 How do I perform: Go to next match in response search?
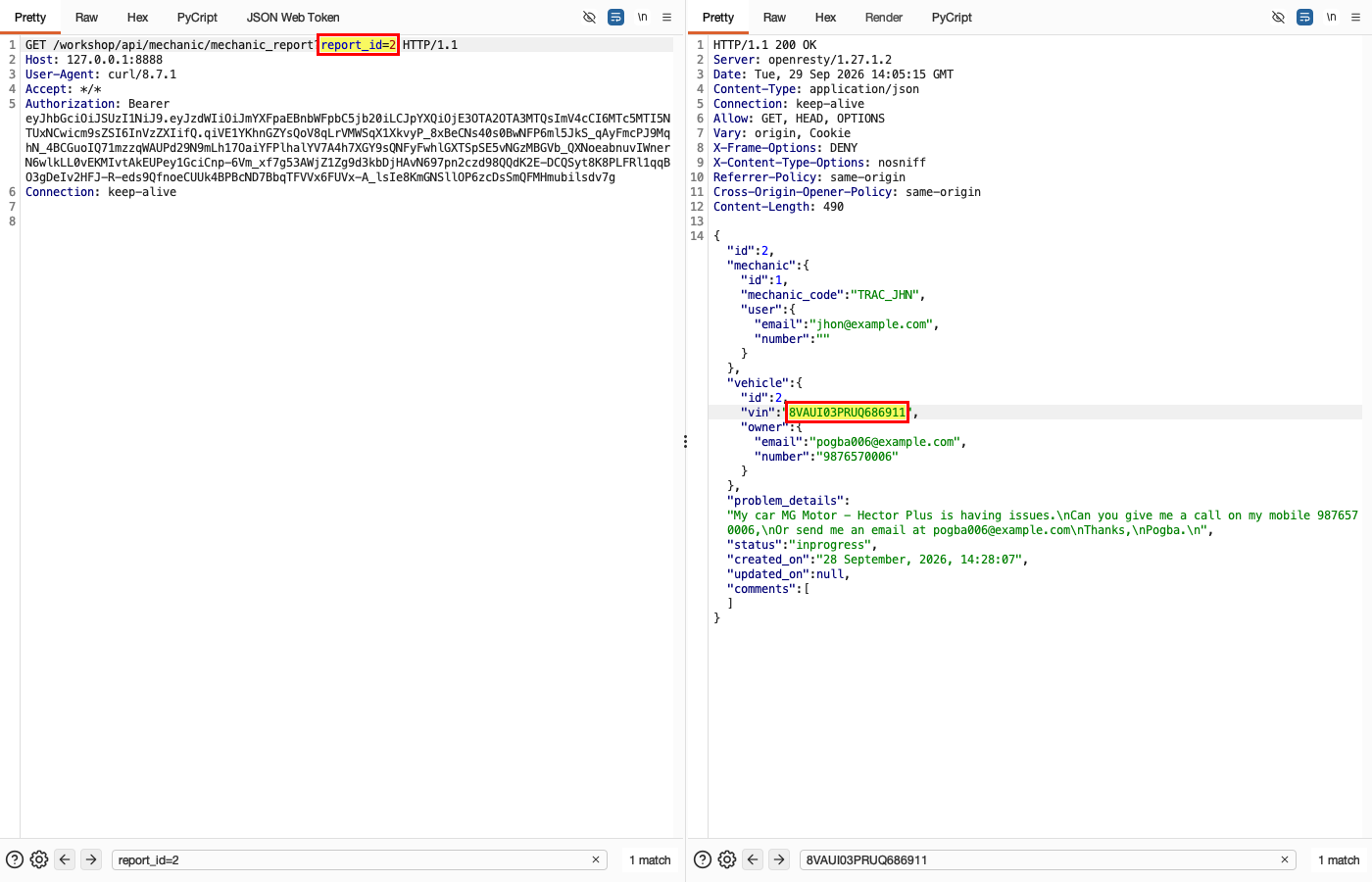(779, 859)
